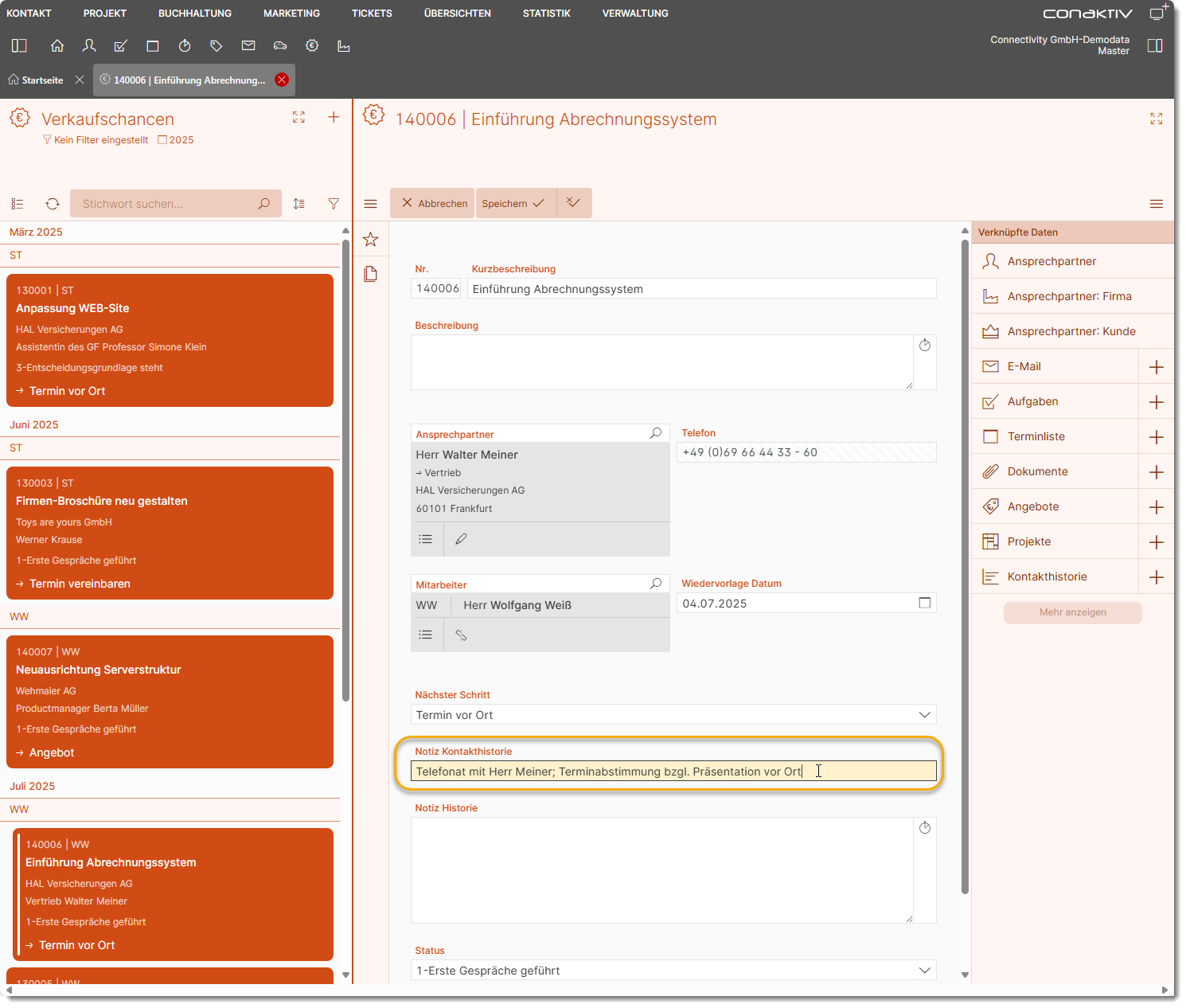The height and width of the screenshot is (1008, 1186).
Task: Open the BUCHHALTUNG menu
Action: click(x=195, y=14)
